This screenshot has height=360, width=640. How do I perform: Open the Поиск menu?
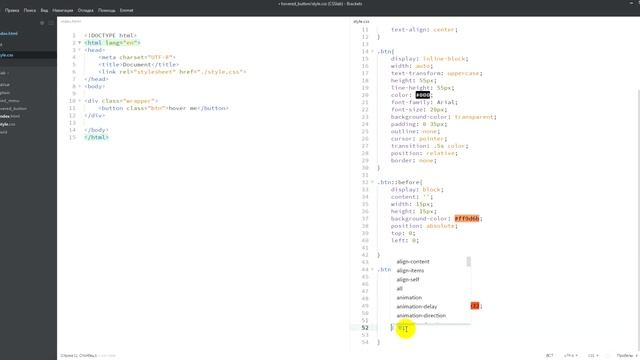coord(30,10)
